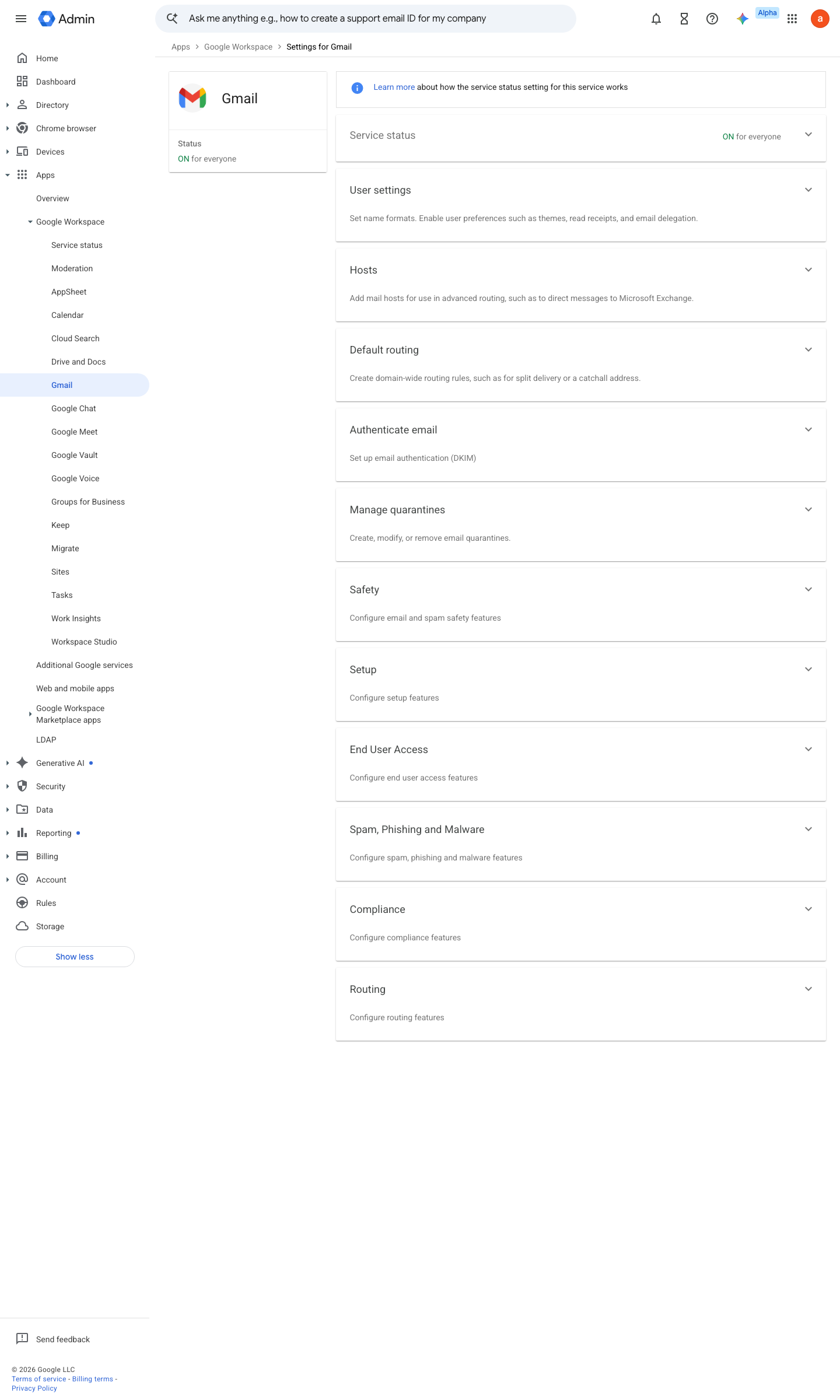
Task: Click the Security shield icon
Action: (x=22, y=786)
